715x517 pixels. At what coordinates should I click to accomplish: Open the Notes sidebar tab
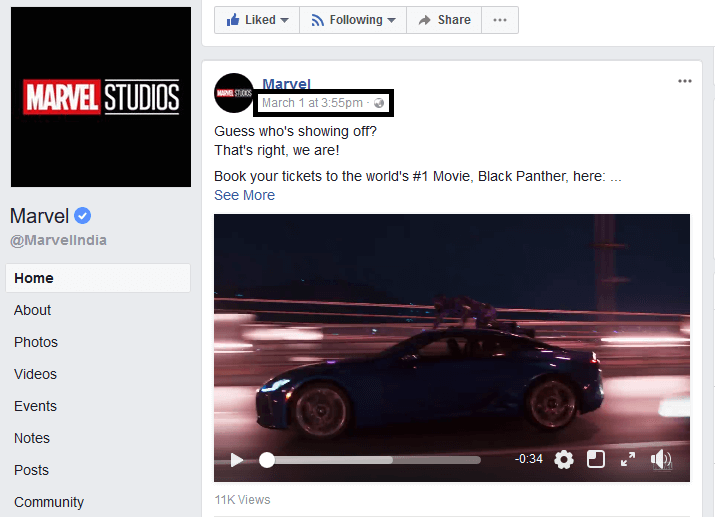tap(32, 438)
